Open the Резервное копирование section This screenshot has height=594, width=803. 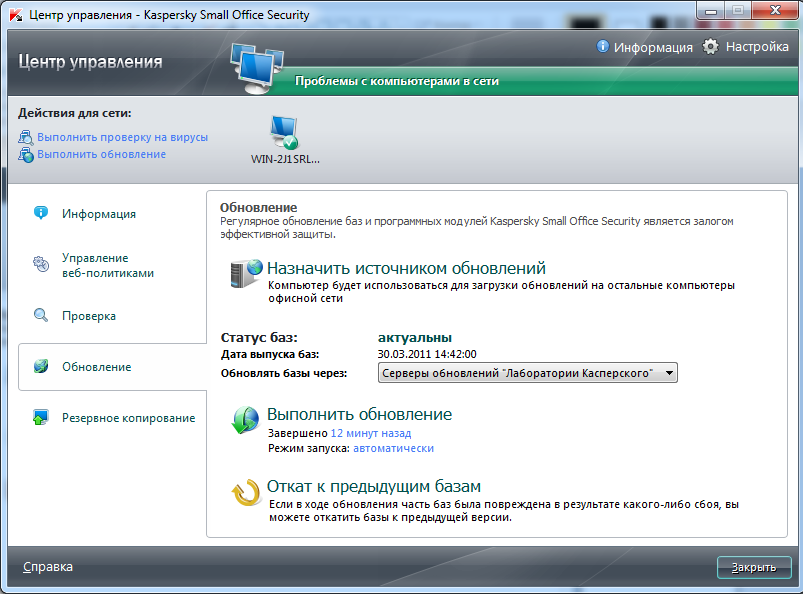pyautogui.click(x=129, y=418)
